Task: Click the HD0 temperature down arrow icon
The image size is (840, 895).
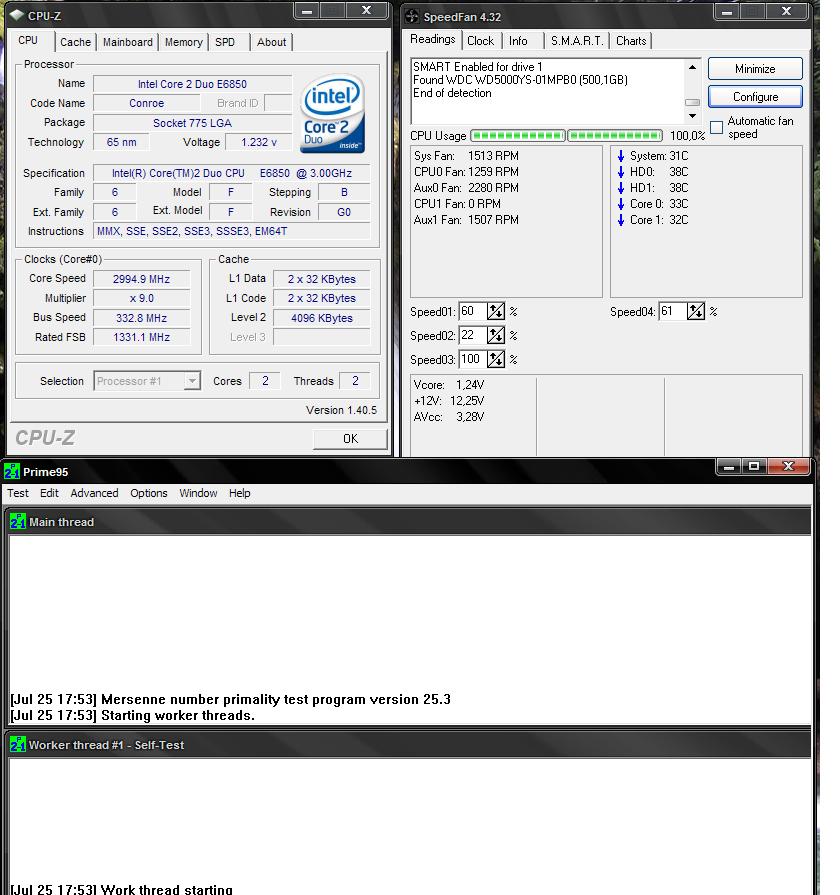Action: pos(621,172)
